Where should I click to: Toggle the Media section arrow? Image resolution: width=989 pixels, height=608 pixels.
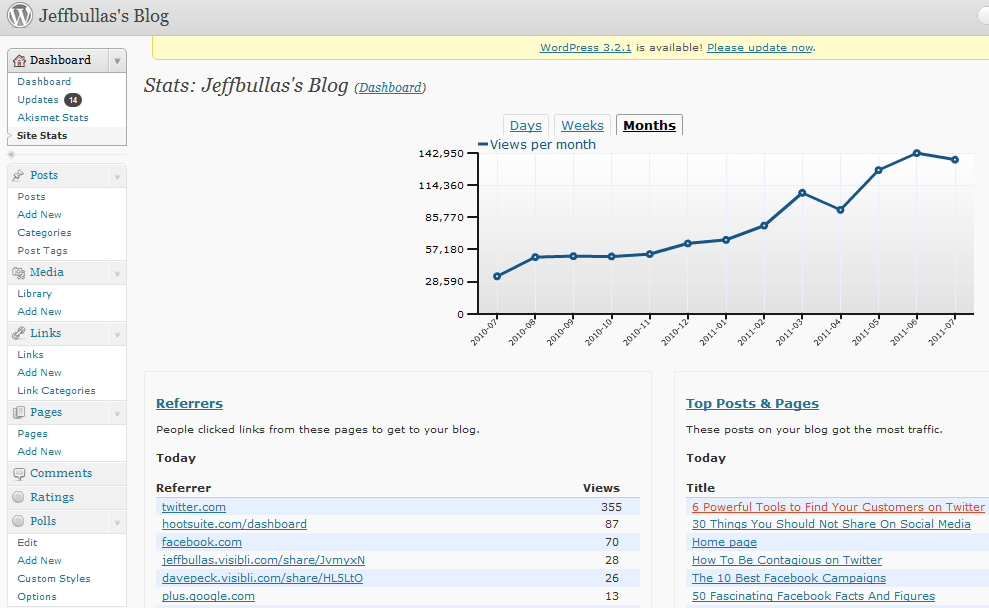[x=117, y=274]
